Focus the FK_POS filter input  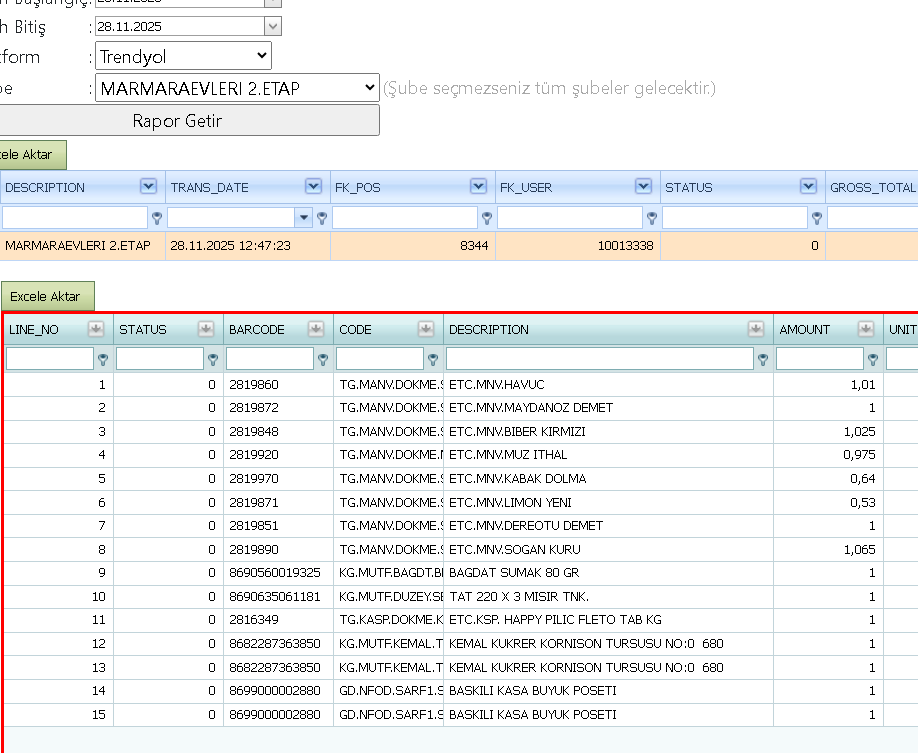point(405,218)
